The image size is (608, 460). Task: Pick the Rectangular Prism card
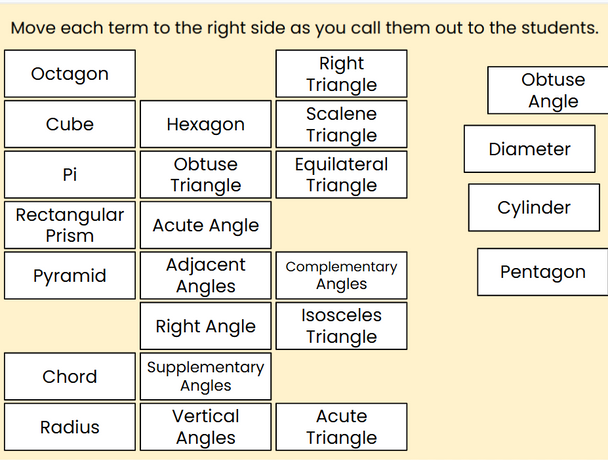point(70,225)
